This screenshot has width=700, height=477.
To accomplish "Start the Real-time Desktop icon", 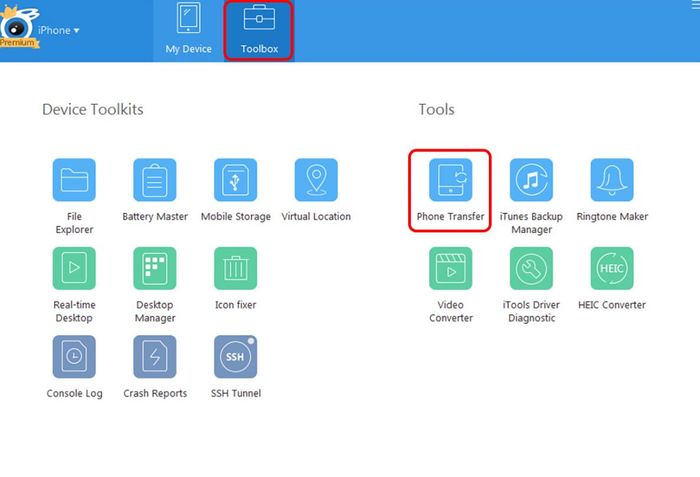I will pos(74,268).
